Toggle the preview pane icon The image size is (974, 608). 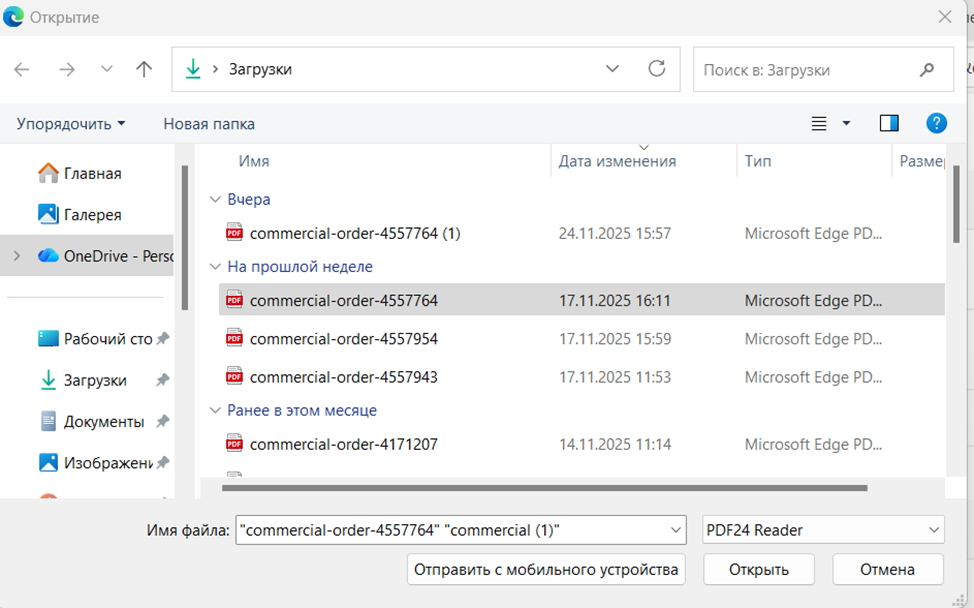click(889, 123)
